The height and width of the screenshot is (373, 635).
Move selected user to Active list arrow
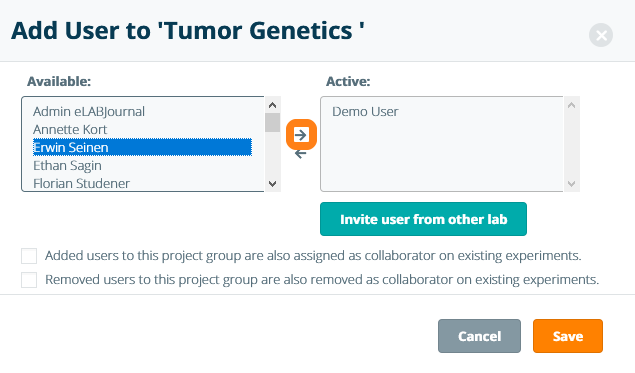(x=301, y=135)
